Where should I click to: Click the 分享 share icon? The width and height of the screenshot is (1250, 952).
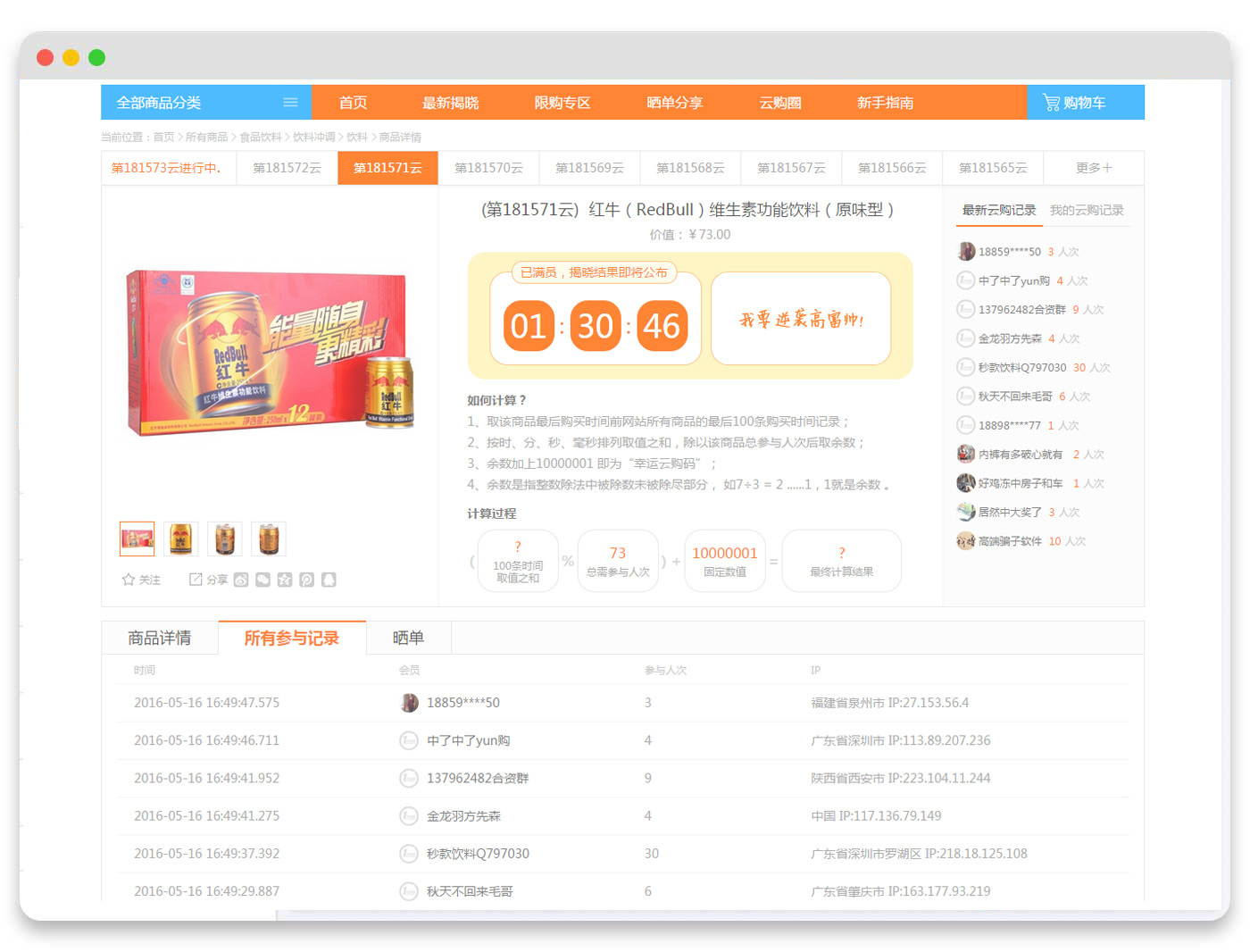click(x=196, y=580)
